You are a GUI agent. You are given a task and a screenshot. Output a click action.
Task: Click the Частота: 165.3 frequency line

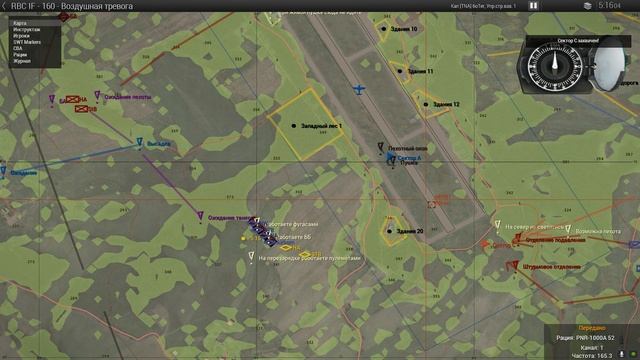click(x=592, y=356)
